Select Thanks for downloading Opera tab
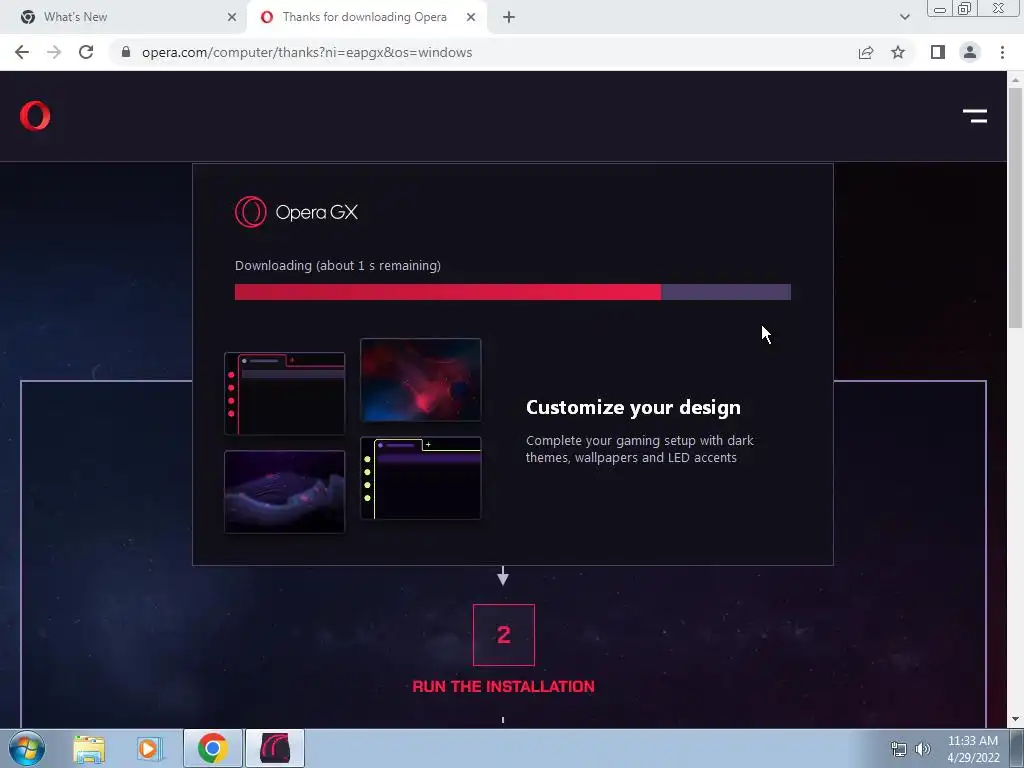The image size is (1024, 768). [366, 17]
